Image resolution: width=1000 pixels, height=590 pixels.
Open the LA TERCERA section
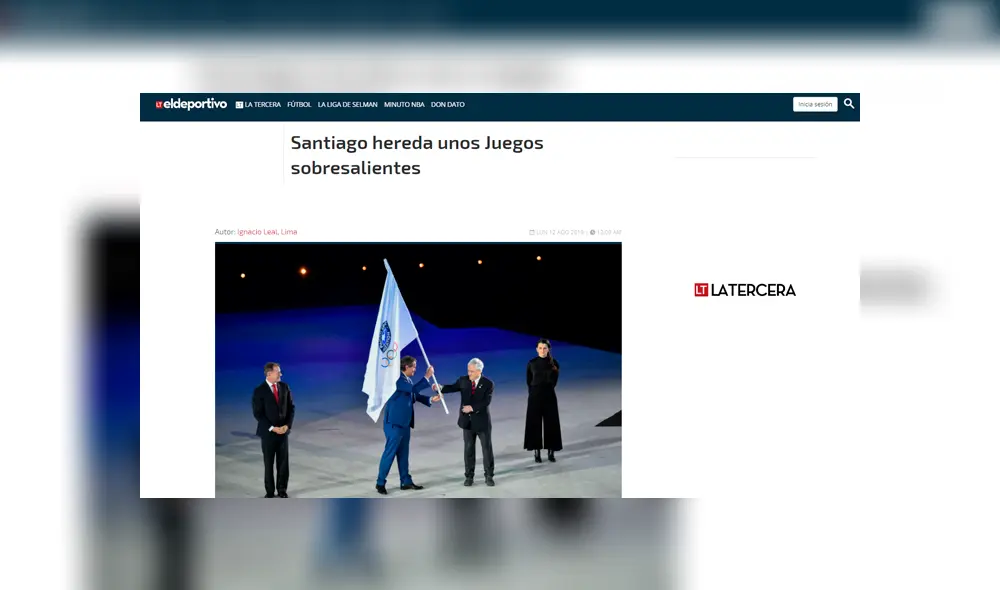(260, 104)
